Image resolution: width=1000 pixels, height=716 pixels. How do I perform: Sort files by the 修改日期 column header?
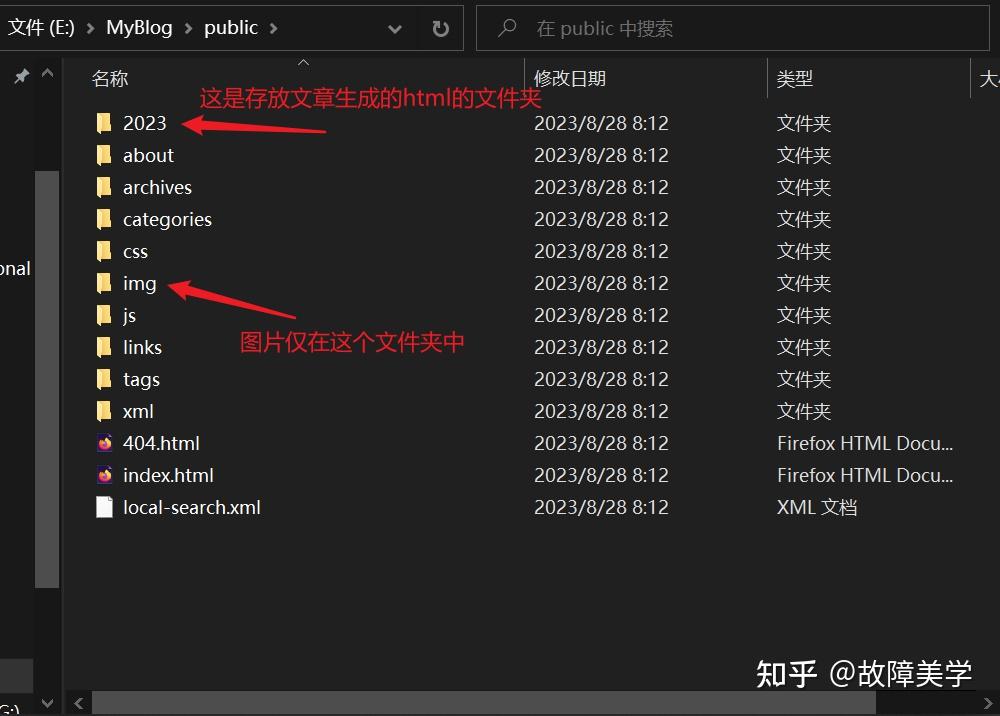click(572, 78)
